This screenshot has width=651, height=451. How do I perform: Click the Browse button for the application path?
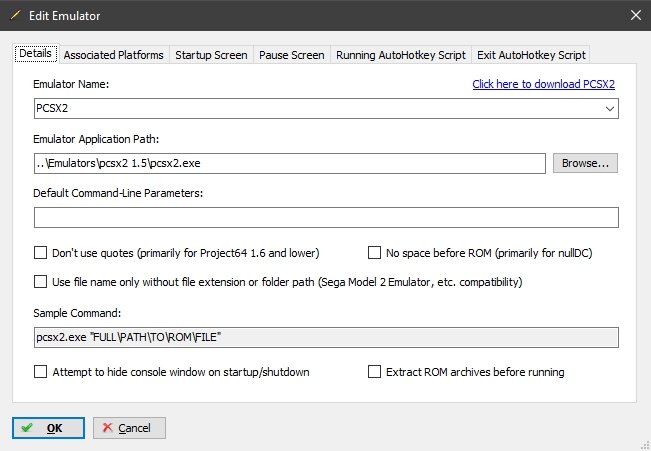coord(585,163)
